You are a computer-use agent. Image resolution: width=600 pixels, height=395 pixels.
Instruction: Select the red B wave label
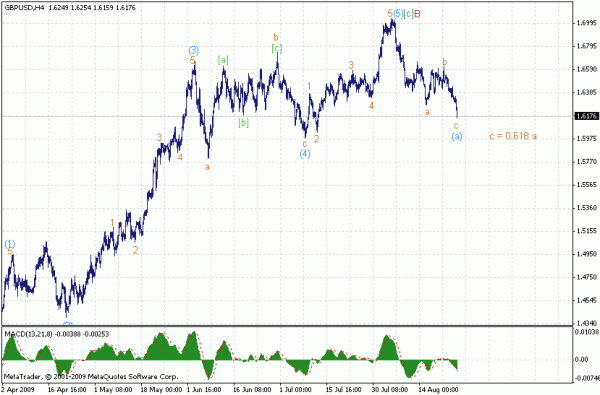[417, 14]
